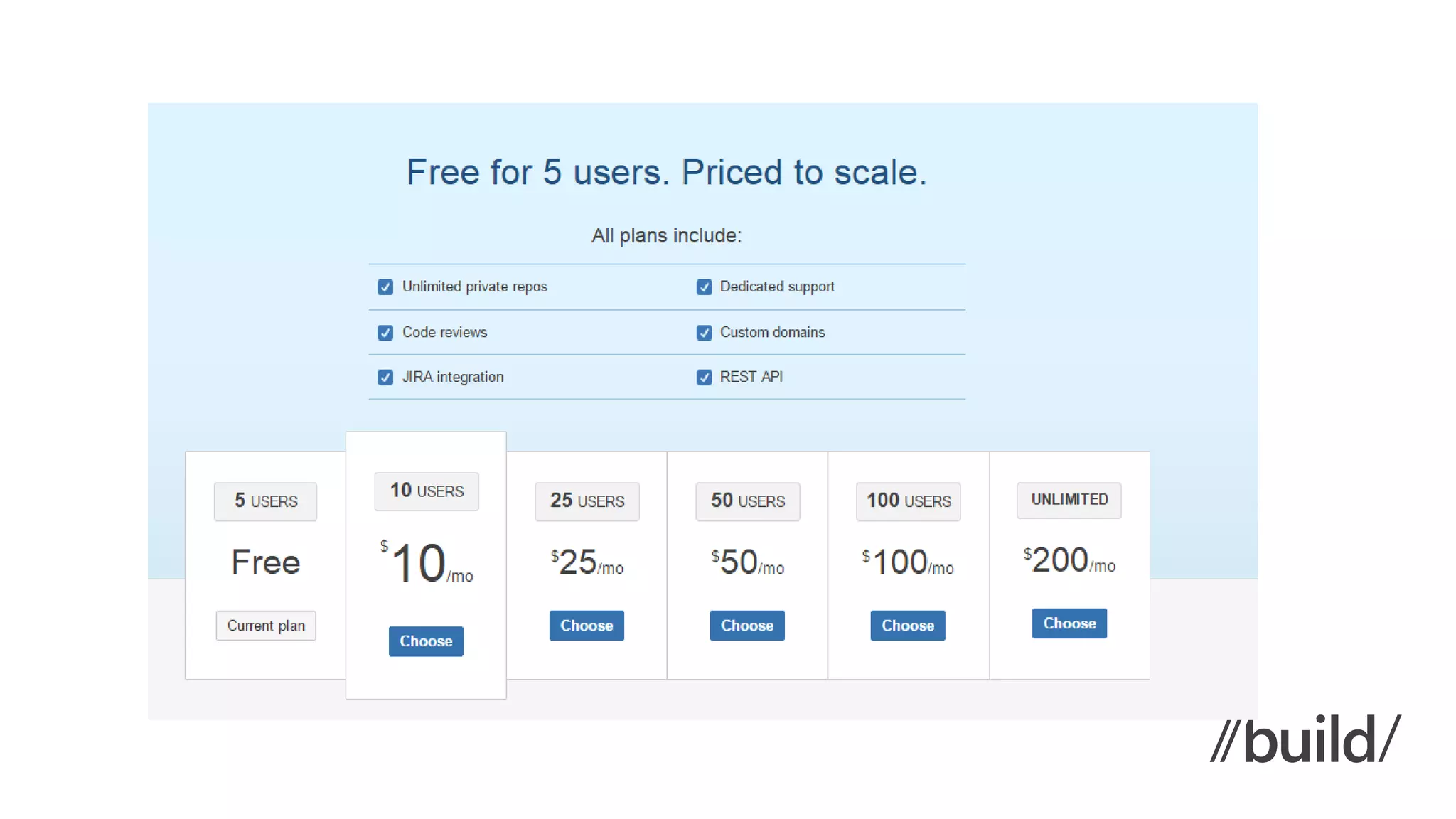Screen dimensions: 1456x819
Task: Click the Custom domains checkmark icon
Action: (704, 333)
